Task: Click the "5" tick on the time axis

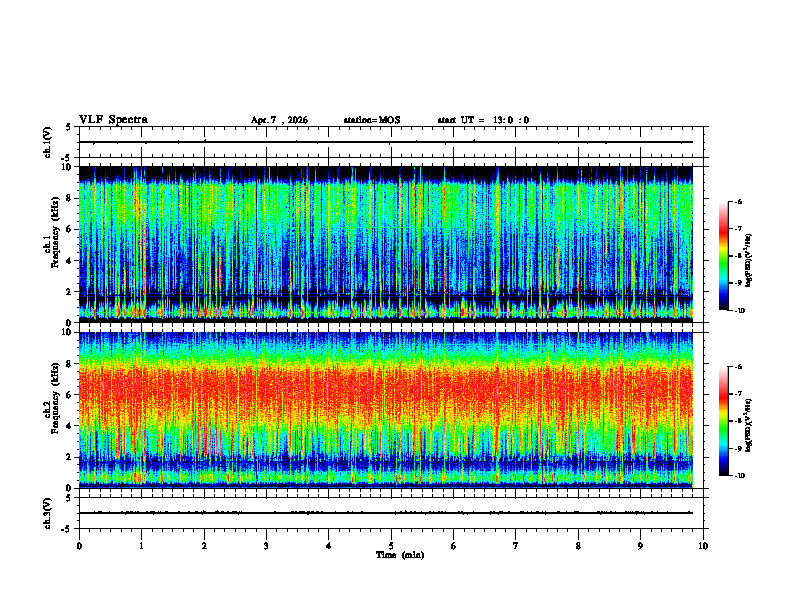Action: [391, 546]
